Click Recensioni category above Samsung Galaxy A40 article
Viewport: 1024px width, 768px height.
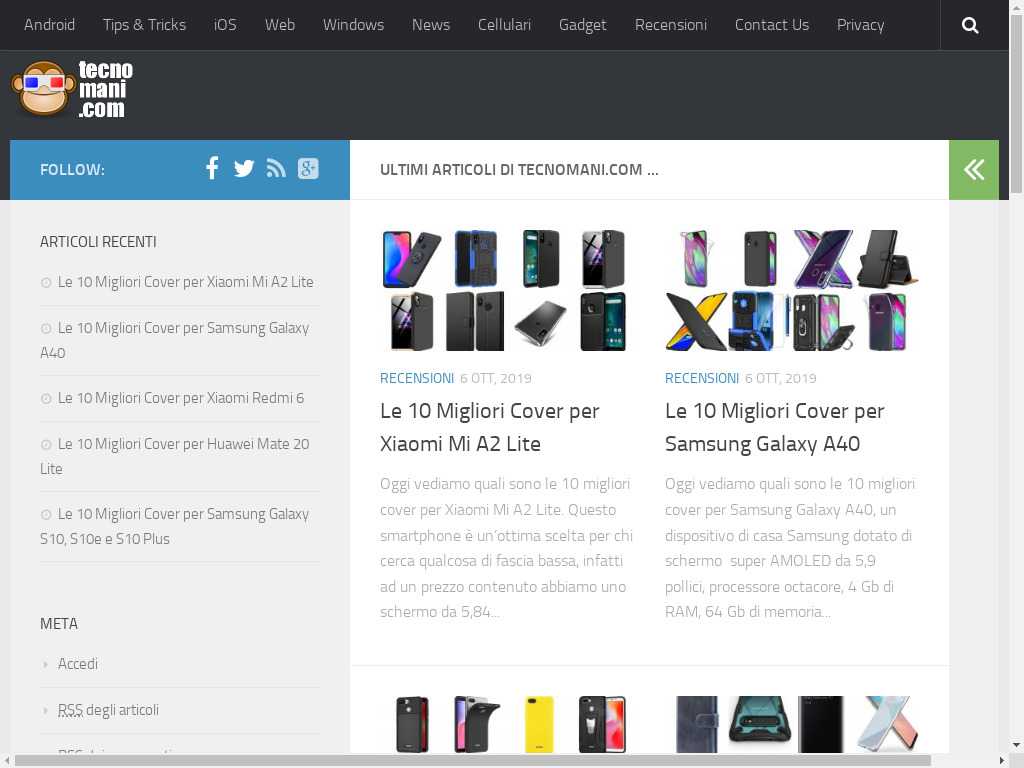coord(701,378)
